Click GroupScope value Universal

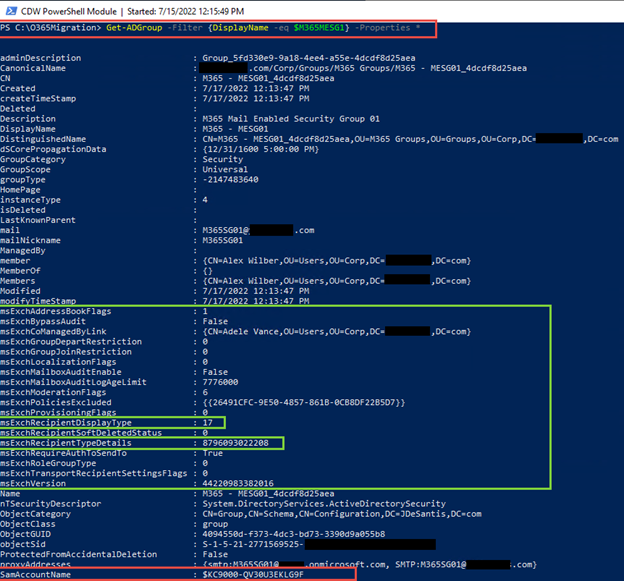click(x=225, y=170)
